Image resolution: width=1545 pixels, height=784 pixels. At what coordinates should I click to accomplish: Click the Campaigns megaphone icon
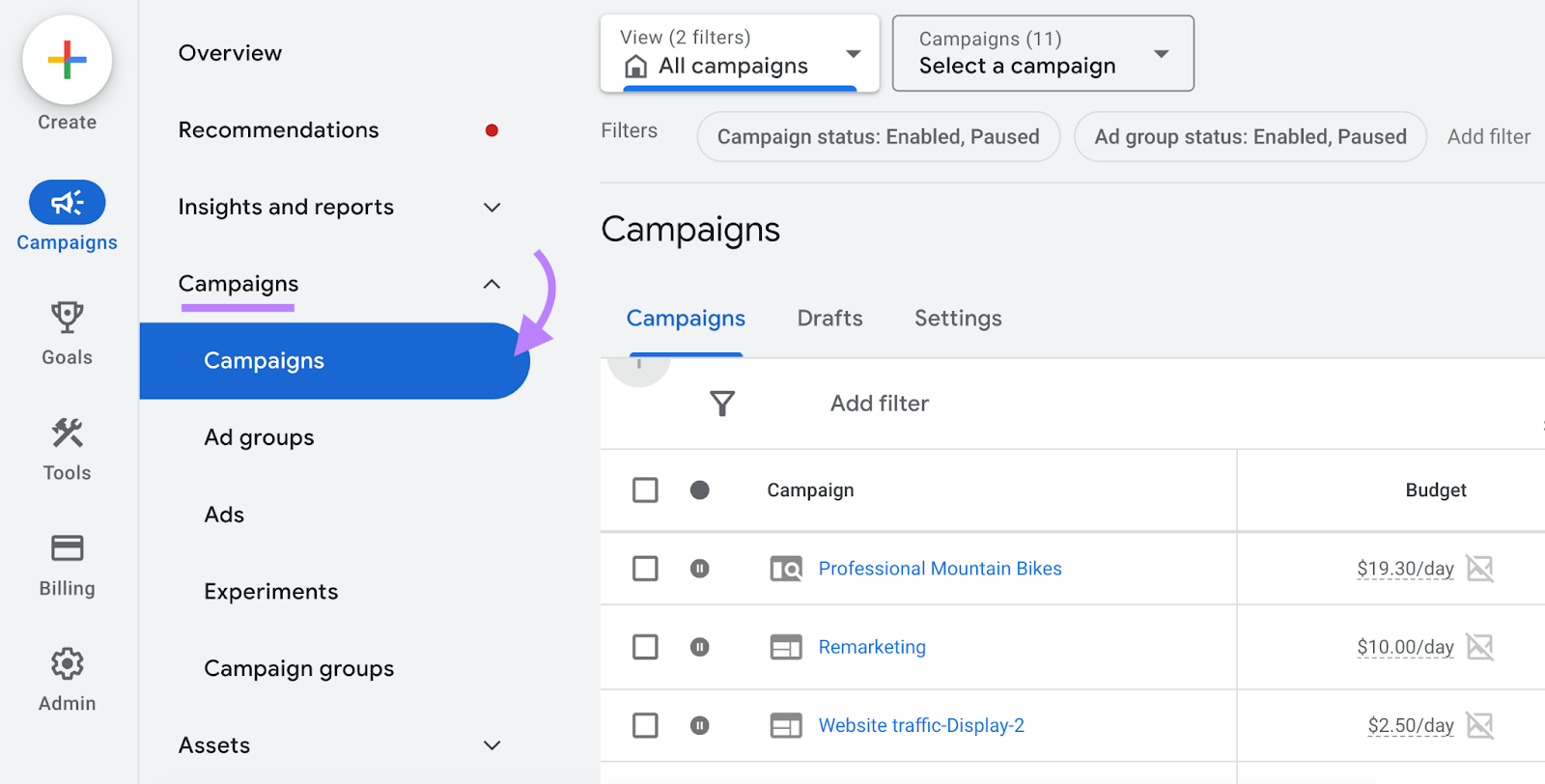pyautogui.click(x=67, y=203)
